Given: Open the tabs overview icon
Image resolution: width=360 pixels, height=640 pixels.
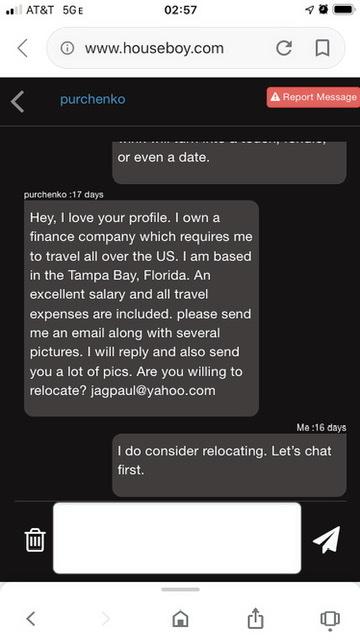Looking at the screenshot, I should pyautogui.click(x=330, y=619).
